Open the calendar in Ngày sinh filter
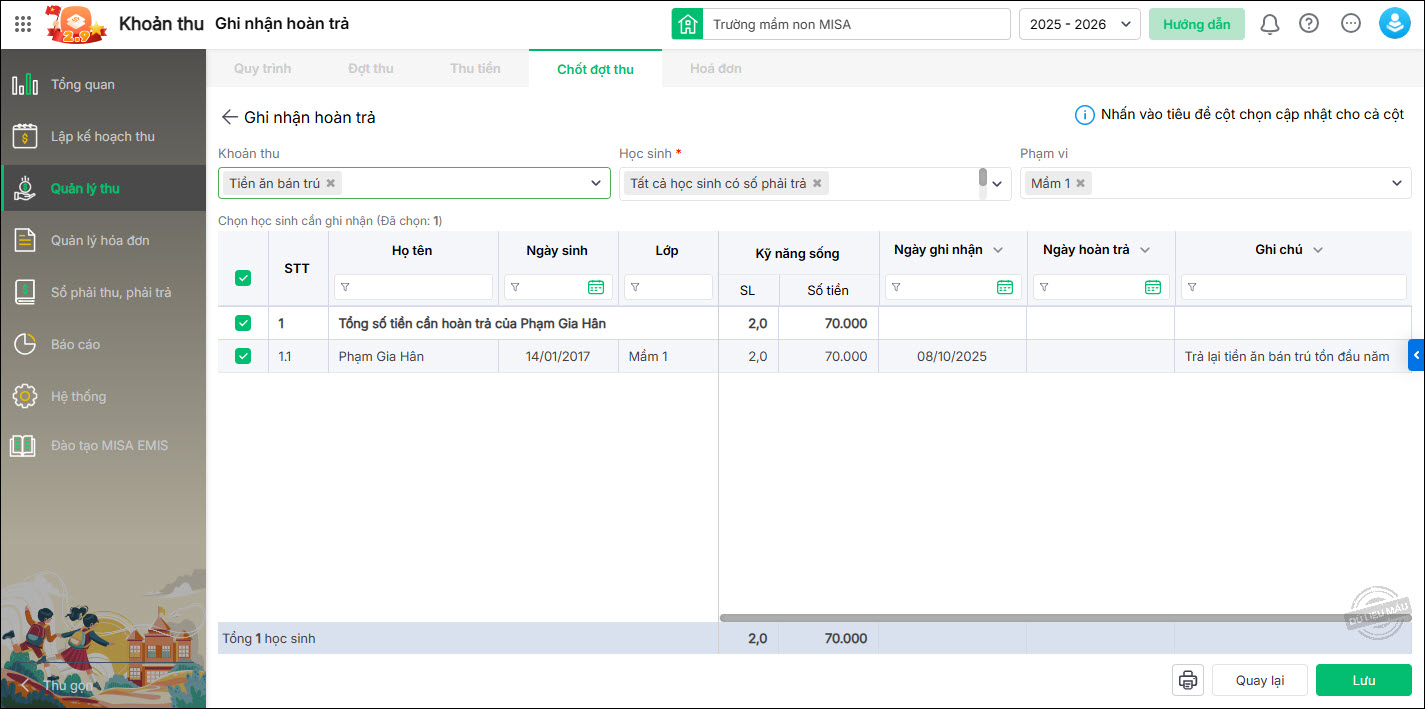1425x709 pixels. point(596,287)
